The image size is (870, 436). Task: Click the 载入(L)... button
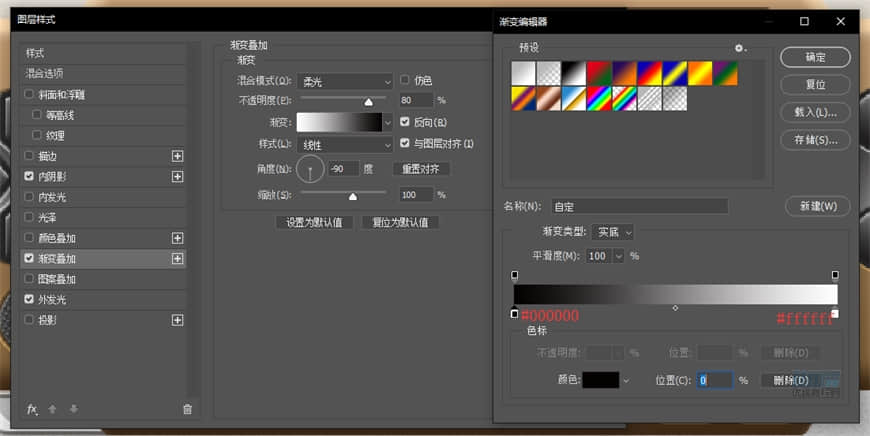point(815,112)
